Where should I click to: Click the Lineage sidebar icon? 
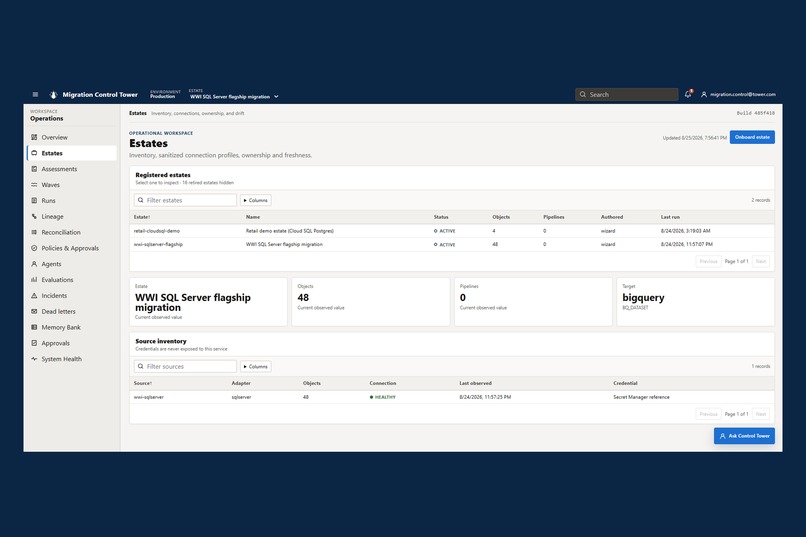click(34, 216)
